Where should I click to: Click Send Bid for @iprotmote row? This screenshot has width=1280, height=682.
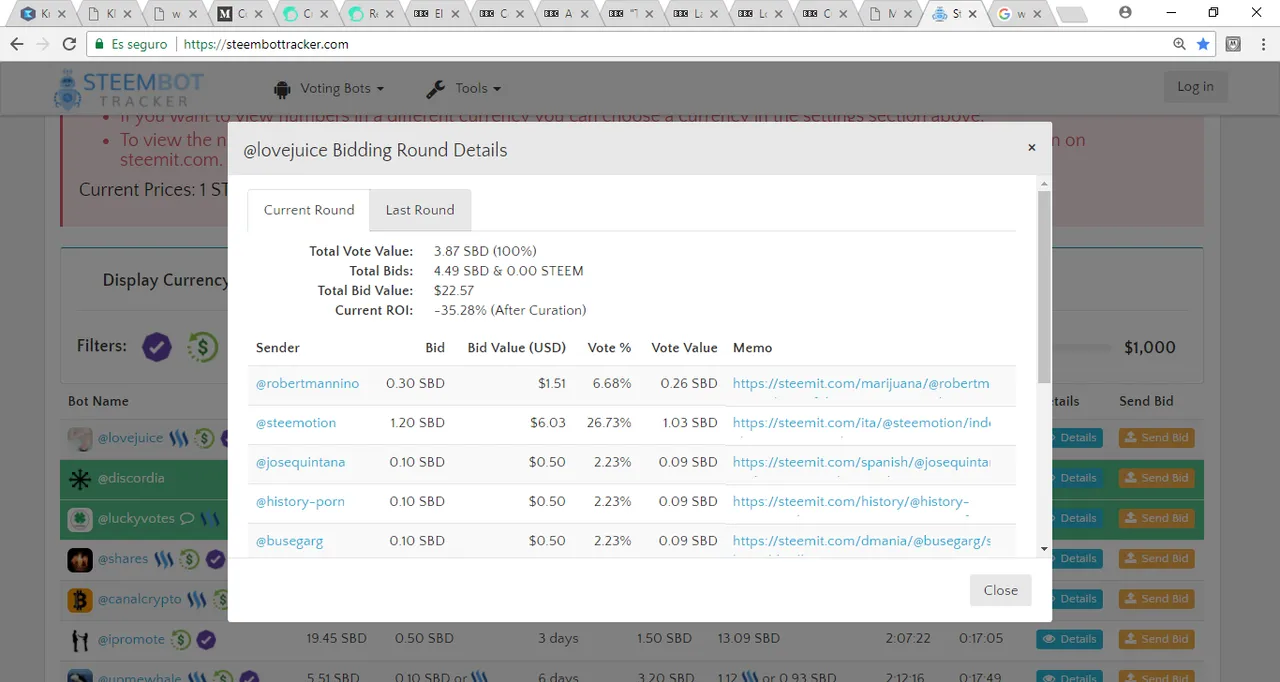[1156, 639]
